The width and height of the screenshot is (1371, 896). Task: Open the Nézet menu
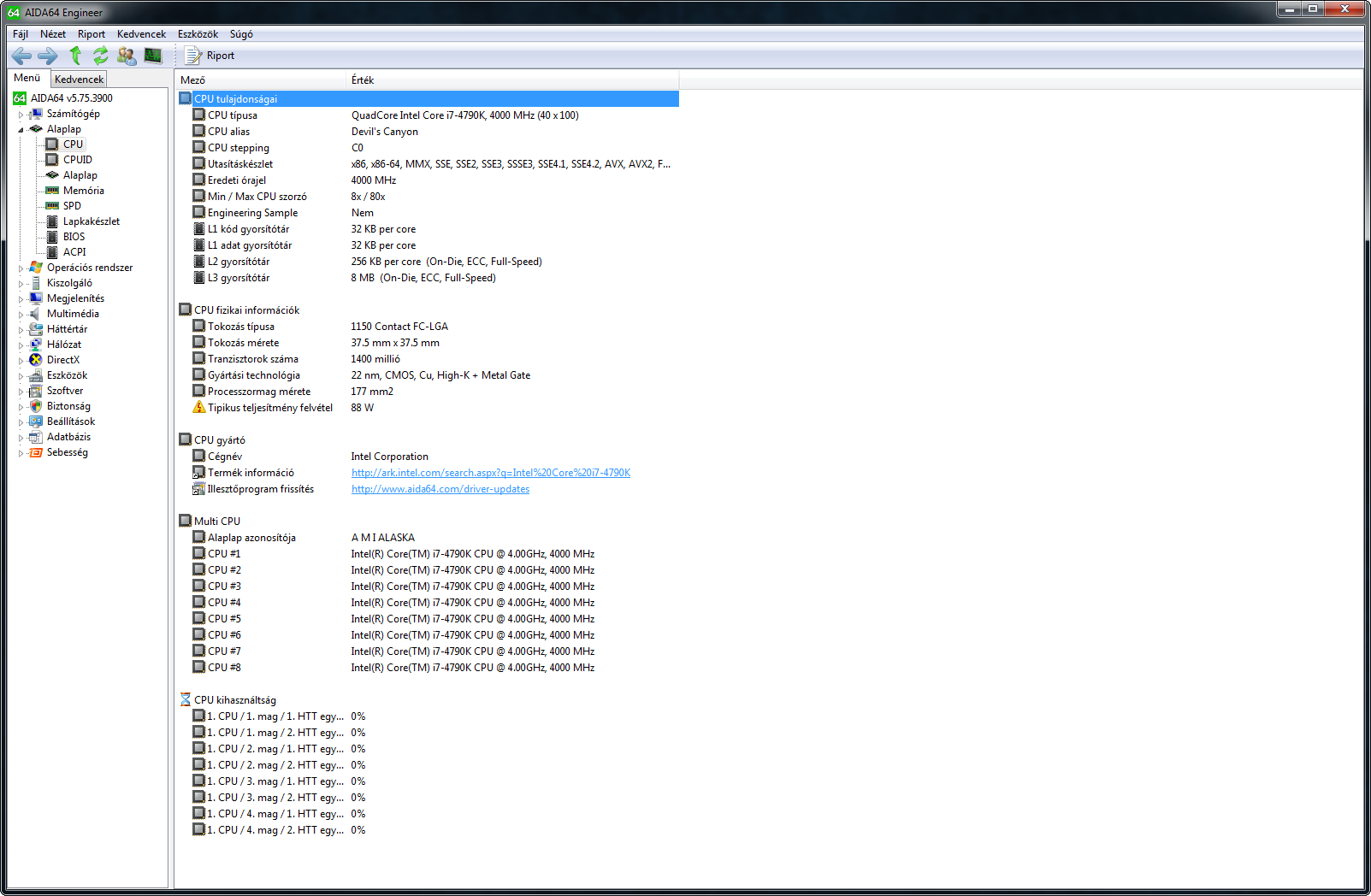tap(53, 34)
